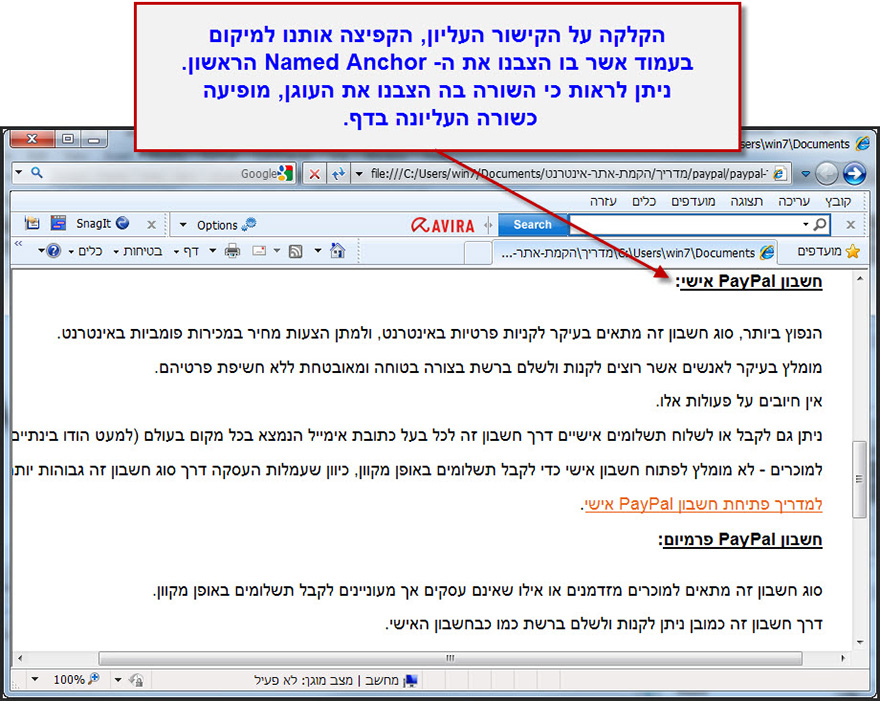The image size is (880, 701).
Task: Close the Avira toolbar with X
Action: click(x=851, y=224)
